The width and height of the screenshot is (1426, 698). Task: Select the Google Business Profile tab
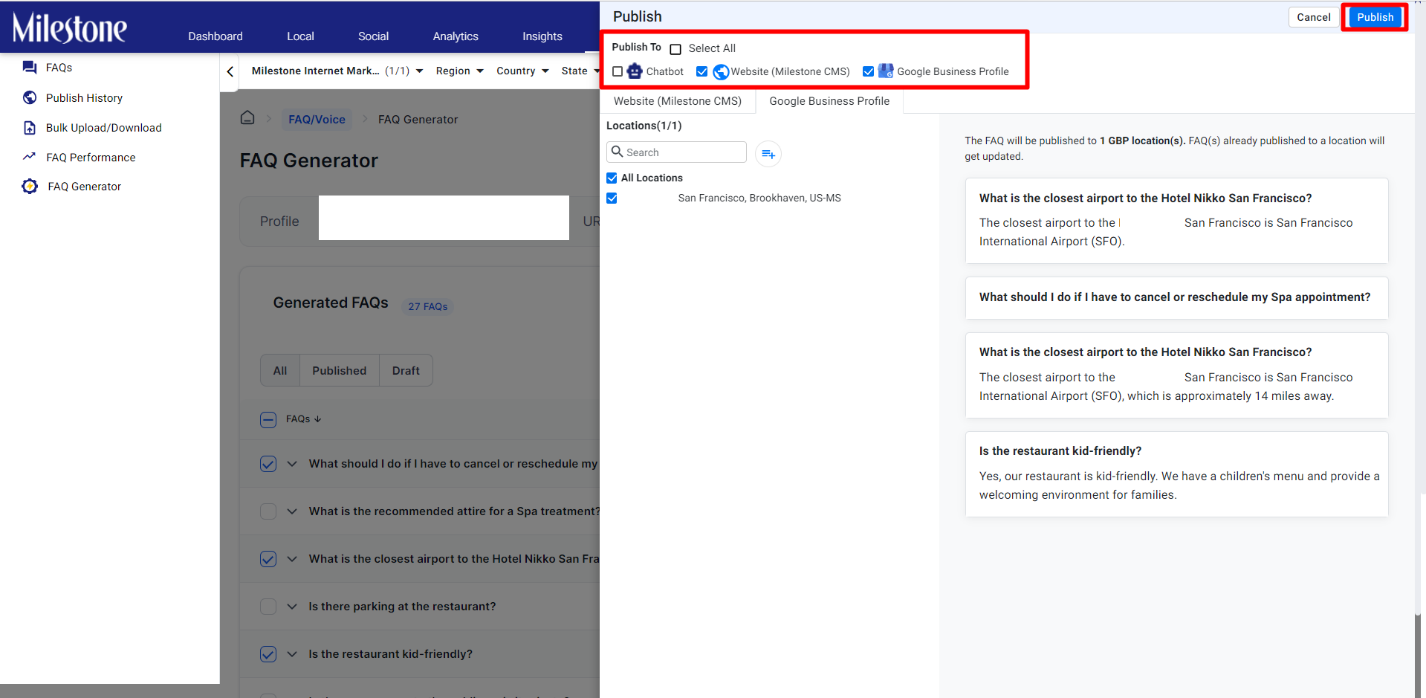[829, 101]
